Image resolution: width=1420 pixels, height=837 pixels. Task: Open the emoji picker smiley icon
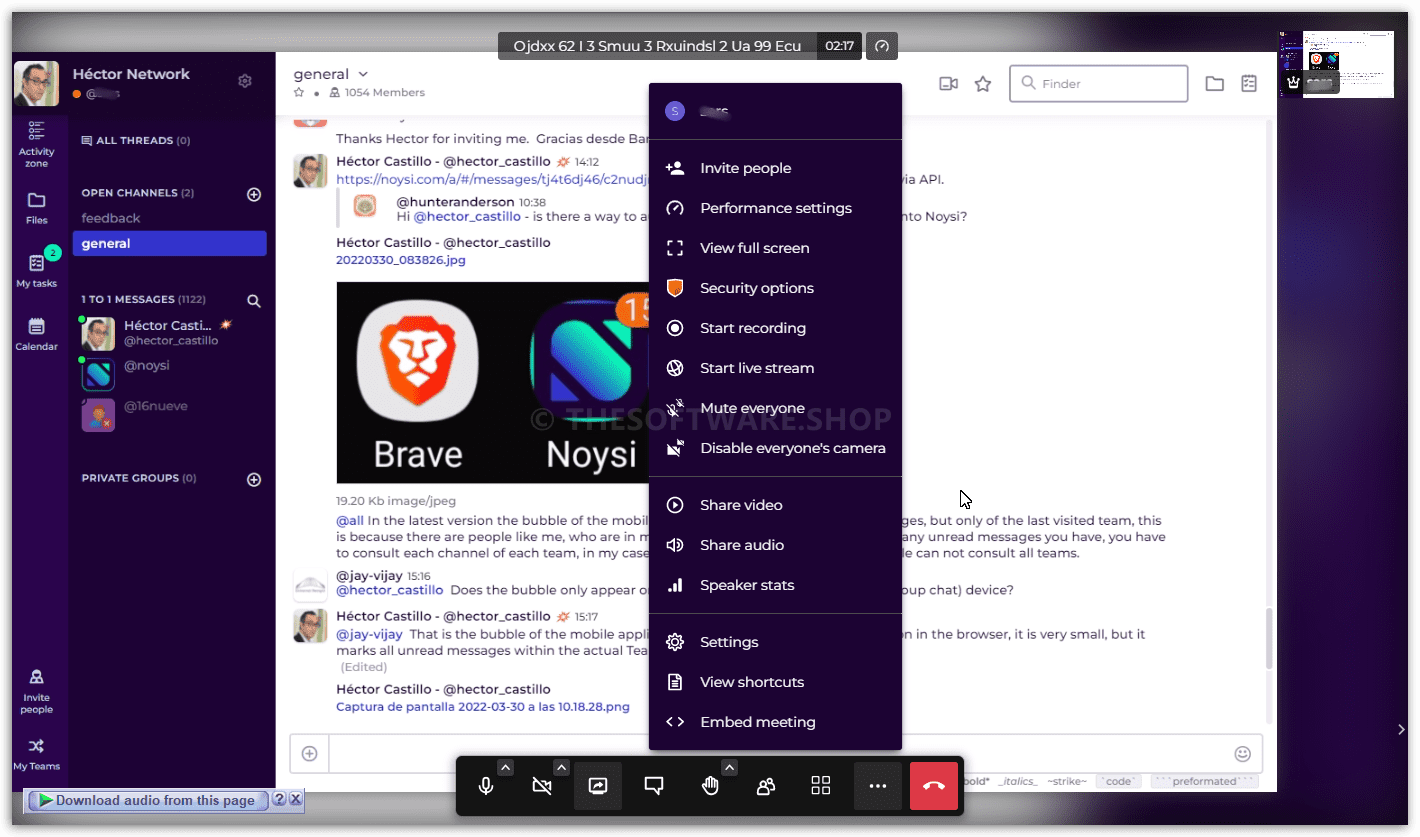1243,754
